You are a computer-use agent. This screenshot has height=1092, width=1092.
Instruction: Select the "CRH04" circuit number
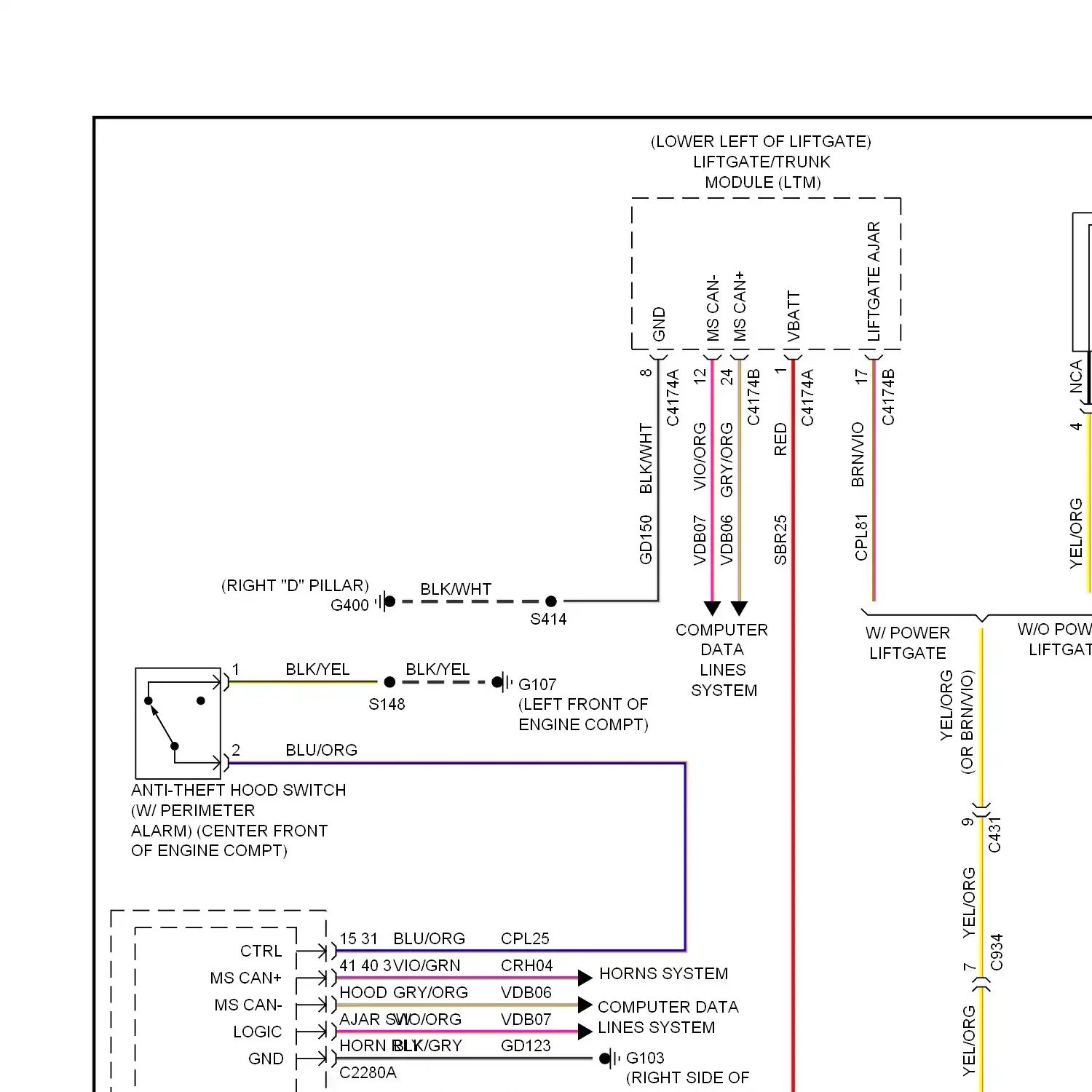[x=527, y=965]
